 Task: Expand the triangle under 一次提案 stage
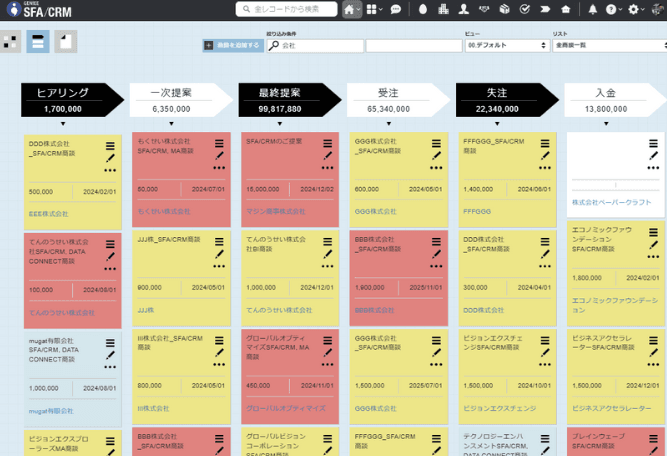point(171,124)
